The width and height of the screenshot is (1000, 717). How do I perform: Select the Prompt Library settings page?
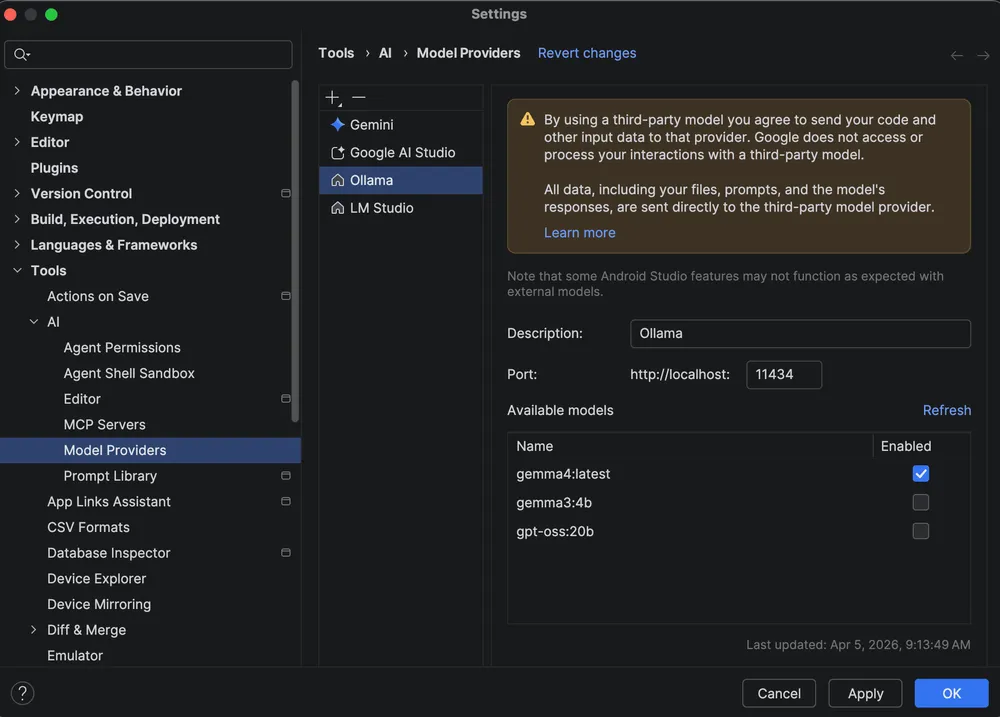(110, 476)
